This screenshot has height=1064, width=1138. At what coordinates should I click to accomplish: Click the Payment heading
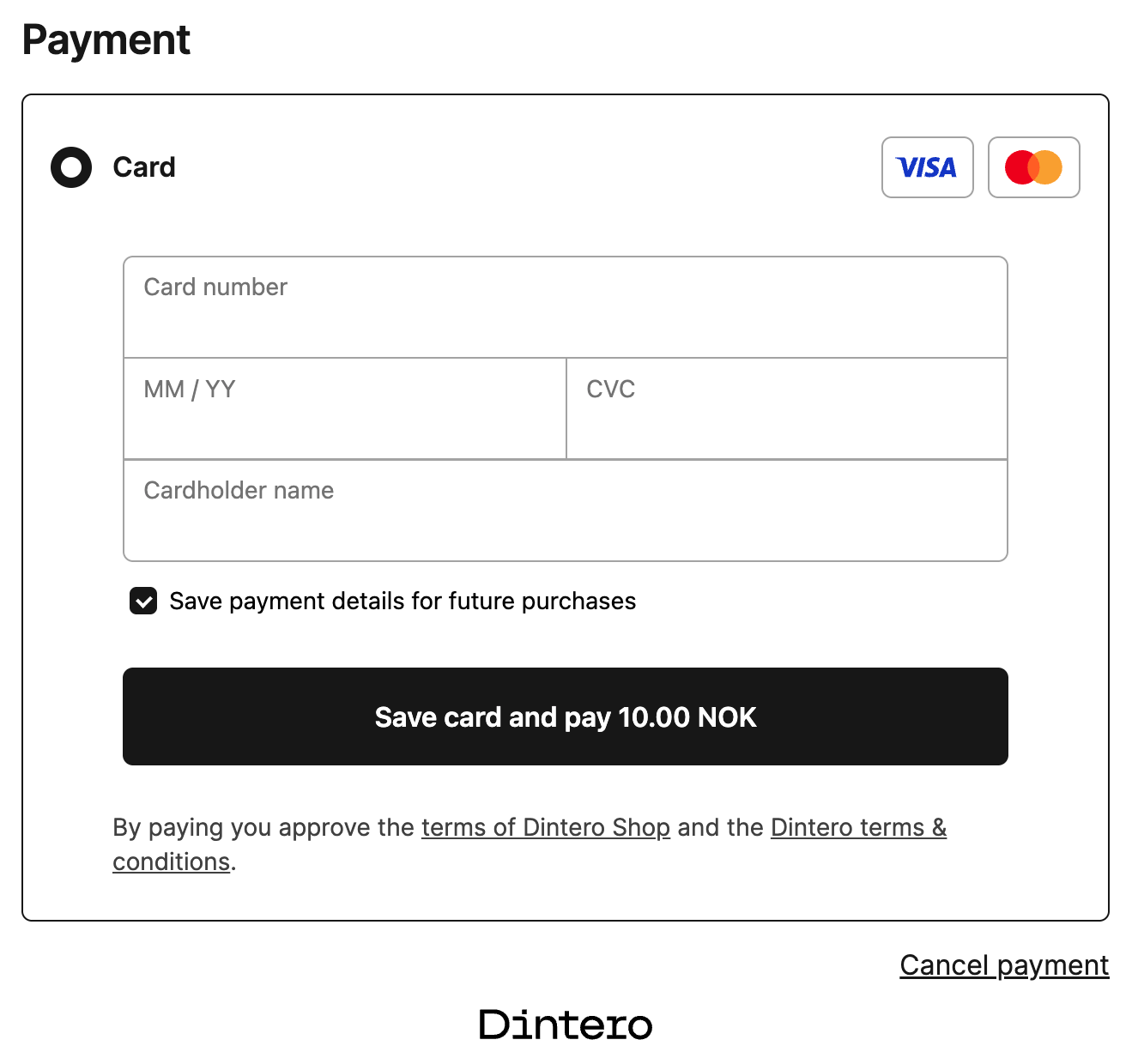pyautogui.click(x=106, y=39)
